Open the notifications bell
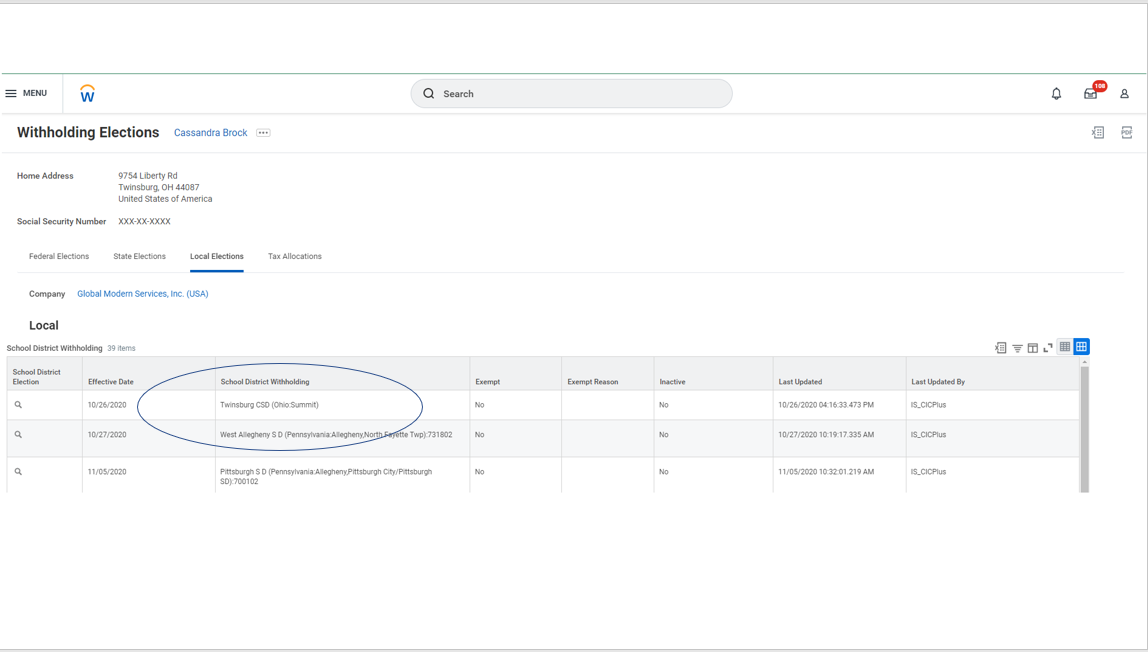This screenshot has height=652, width=1148. coord(1056,93)
